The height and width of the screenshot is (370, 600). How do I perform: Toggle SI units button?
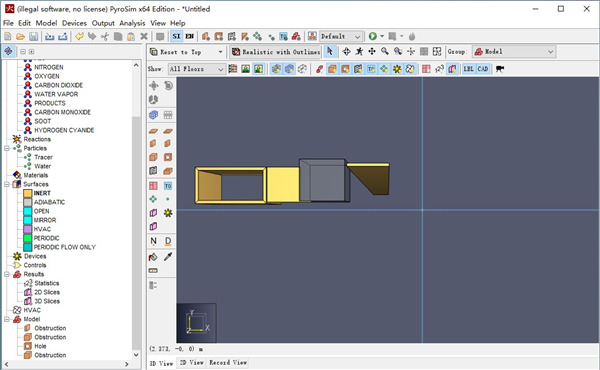coord(176,36)
